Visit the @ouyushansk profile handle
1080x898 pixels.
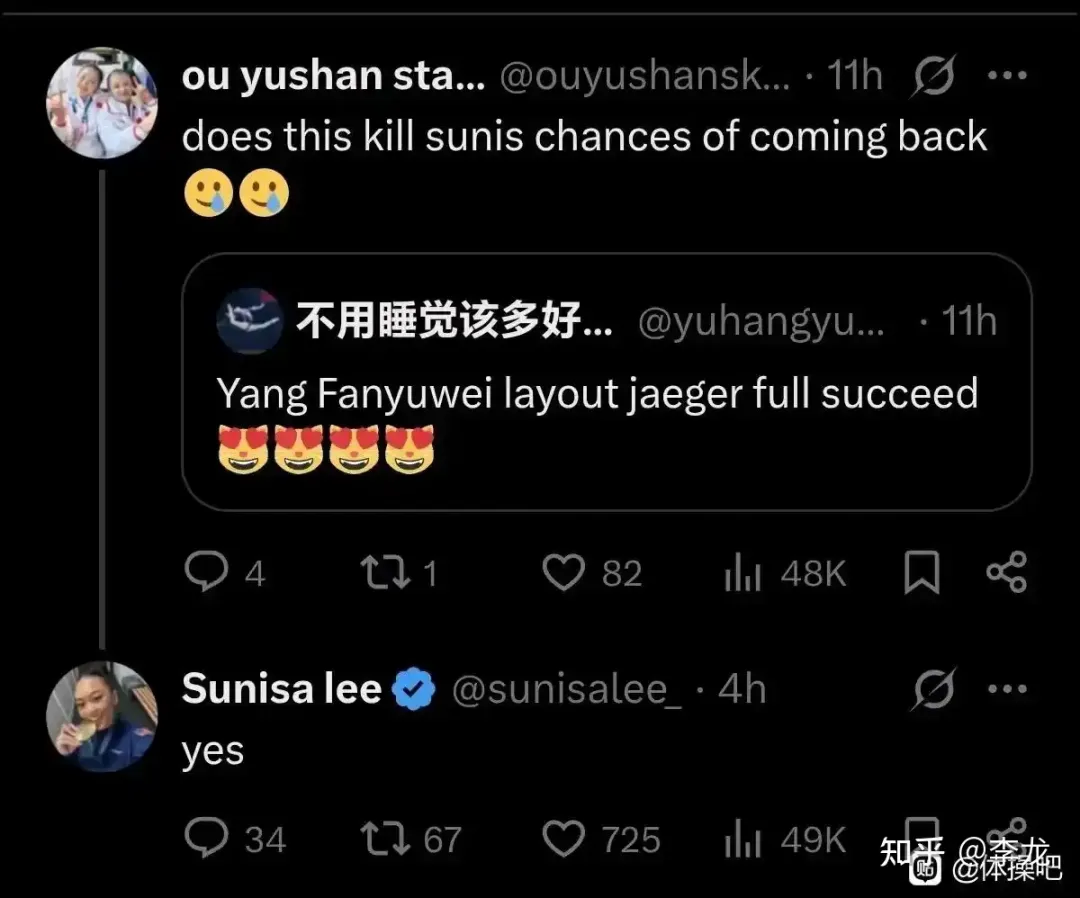[644, 77]
